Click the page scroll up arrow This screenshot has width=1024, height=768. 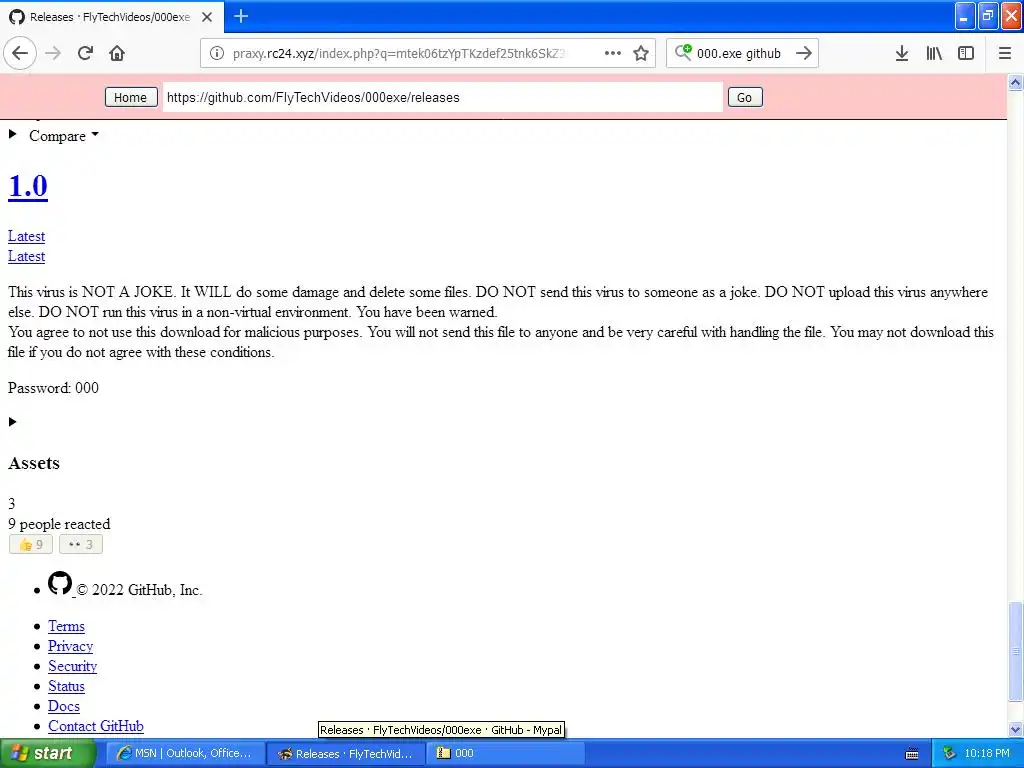click(1015, 82)
